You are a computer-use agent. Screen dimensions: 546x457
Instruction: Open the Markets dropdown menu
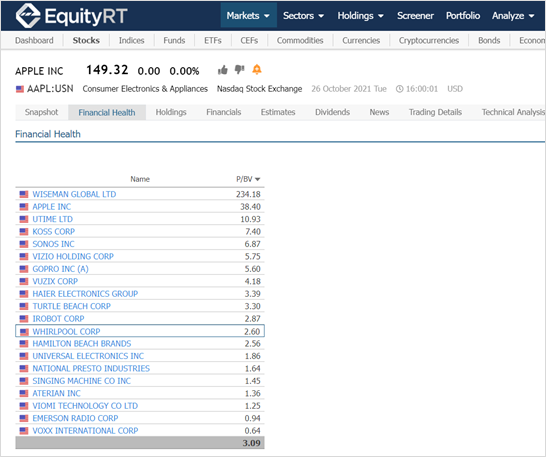coord(248,16)
